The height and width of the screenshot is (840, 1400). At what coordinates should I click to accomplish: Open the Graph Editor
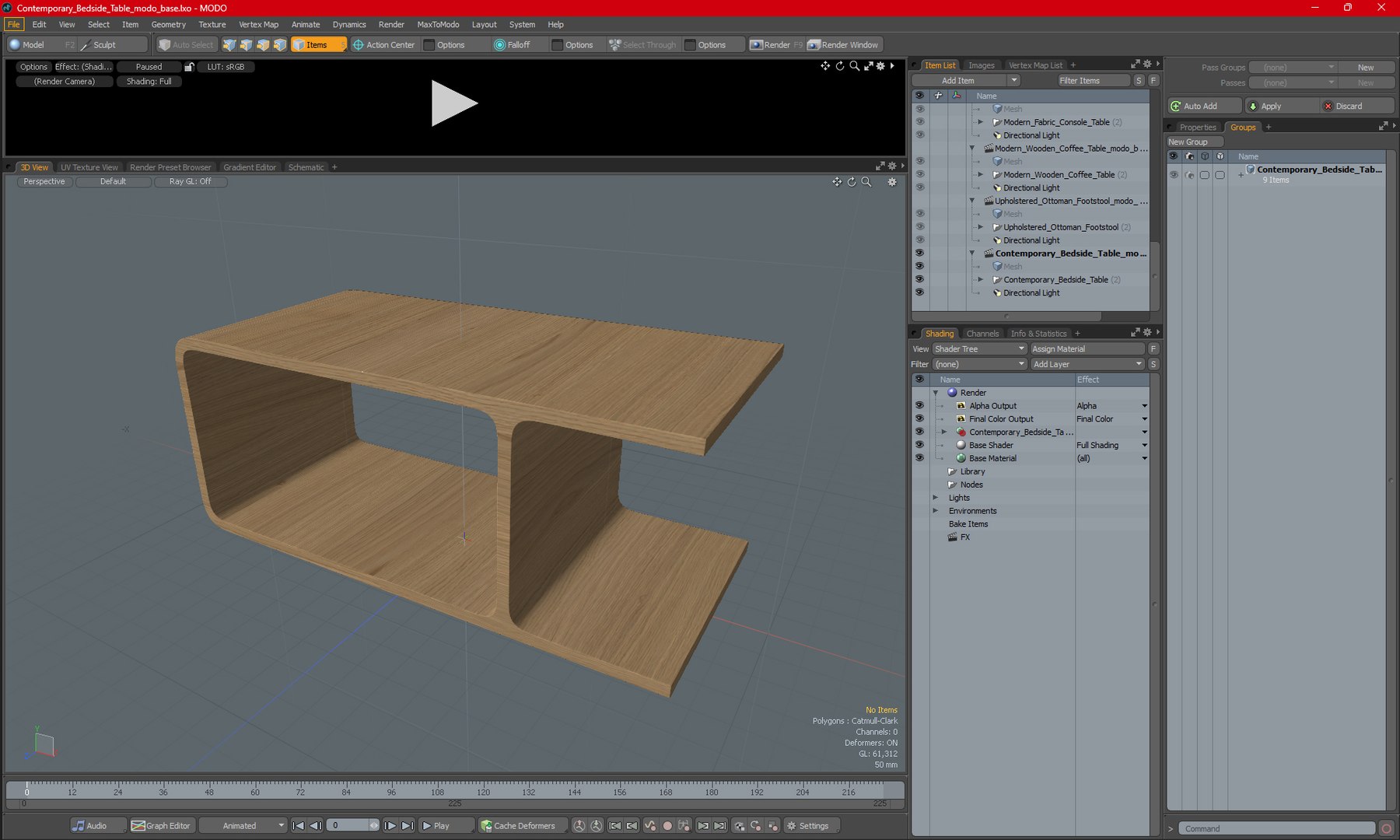161,825
